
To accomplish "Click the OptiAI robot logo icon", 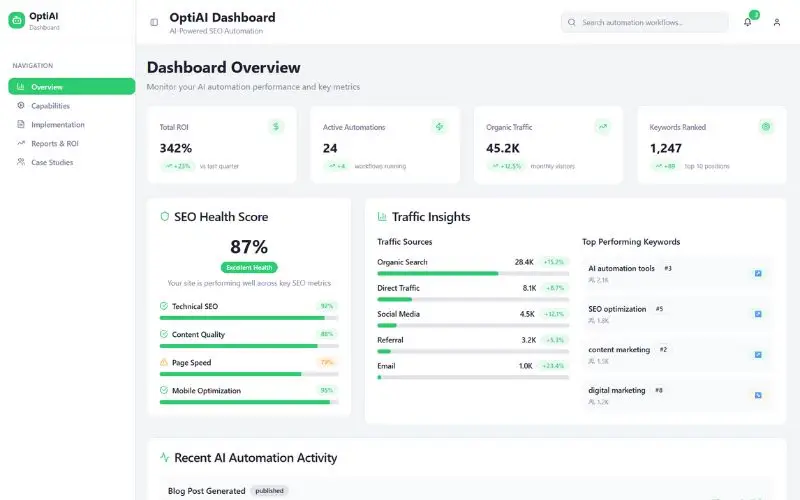I will click(16, 20).
